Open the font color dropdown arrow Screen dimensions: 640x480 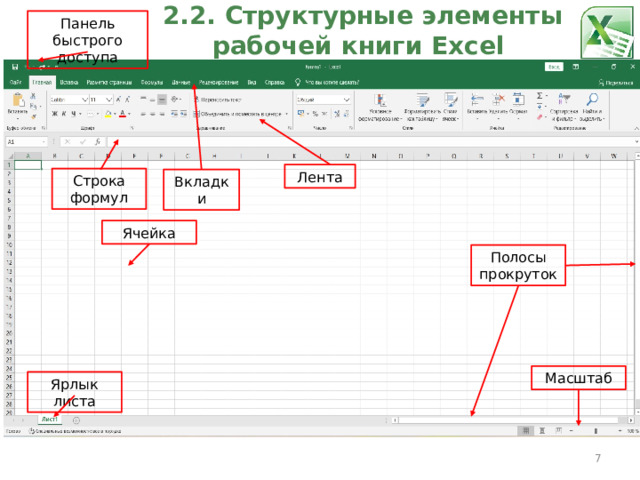point(129,114)
